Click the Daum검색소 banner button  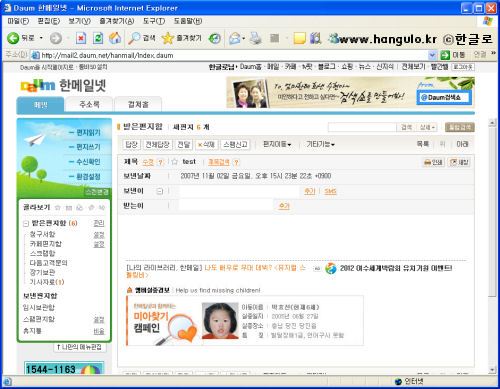(x=444, y=97)
